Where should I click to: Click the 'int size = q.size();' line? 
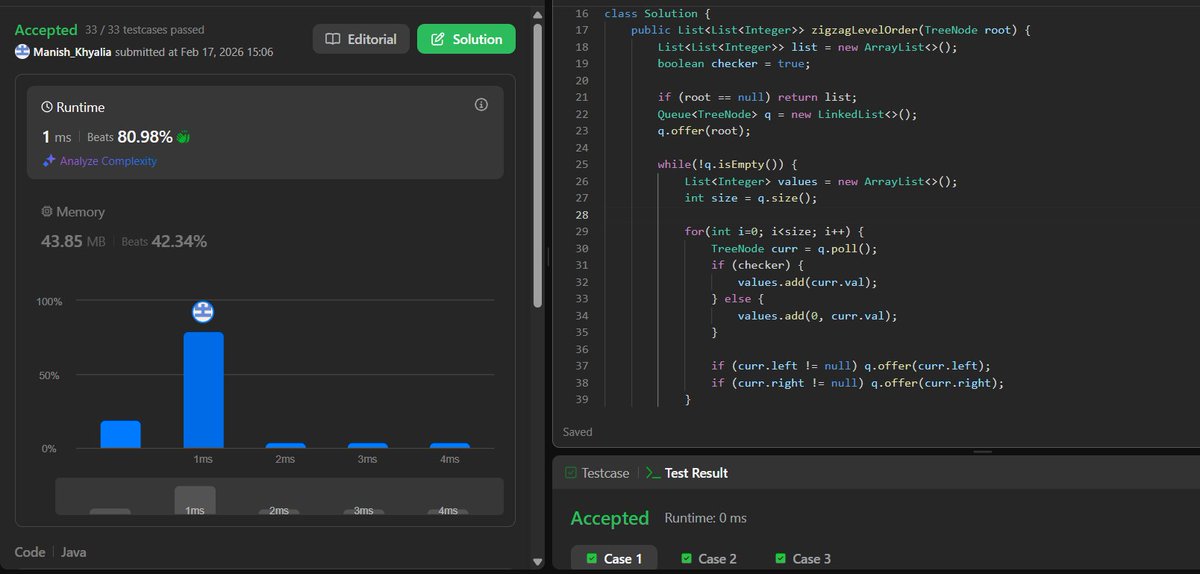(x=750, y=198)
